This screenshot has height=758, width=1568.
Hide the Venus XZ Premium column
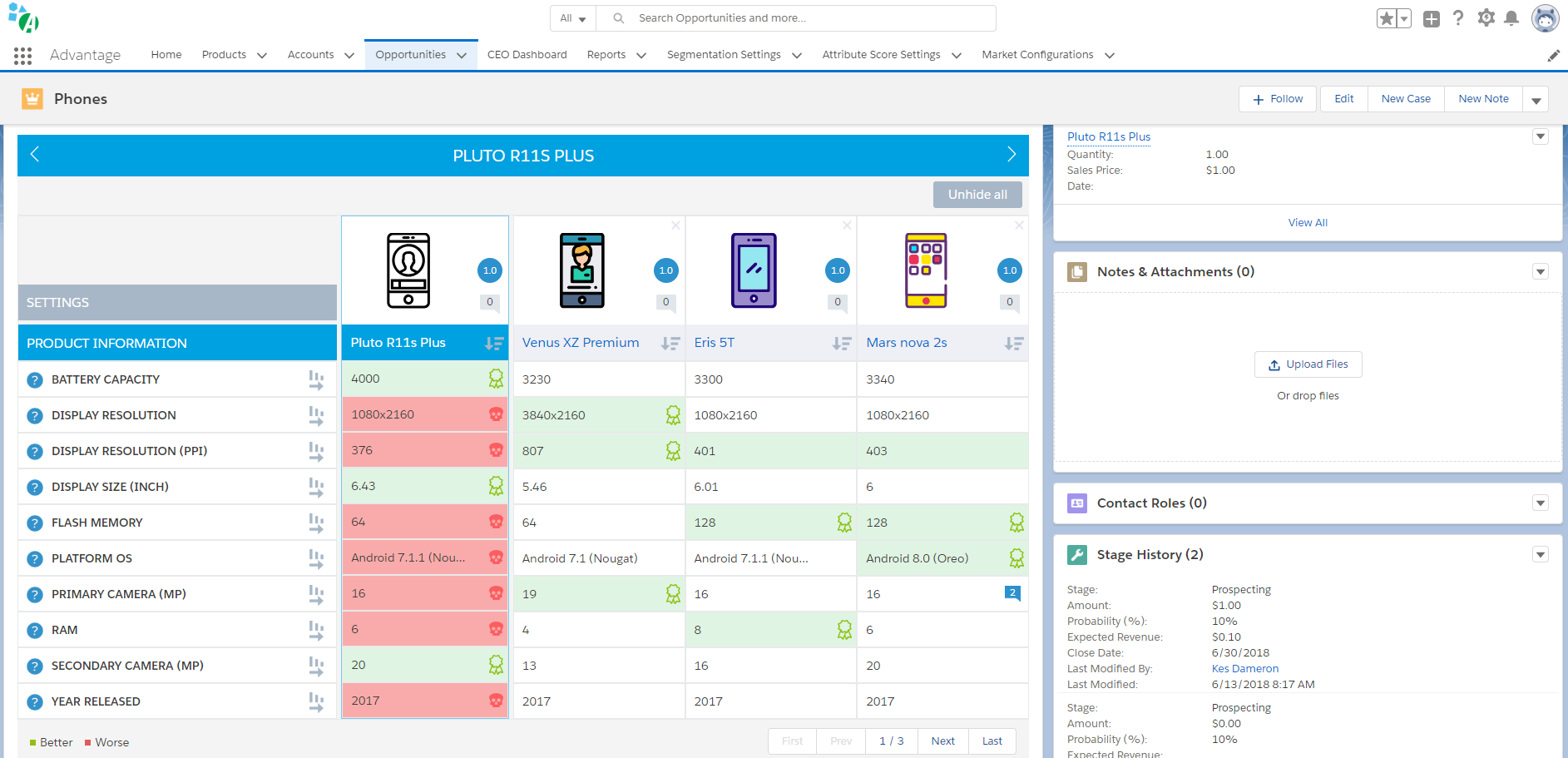[675, 225]
